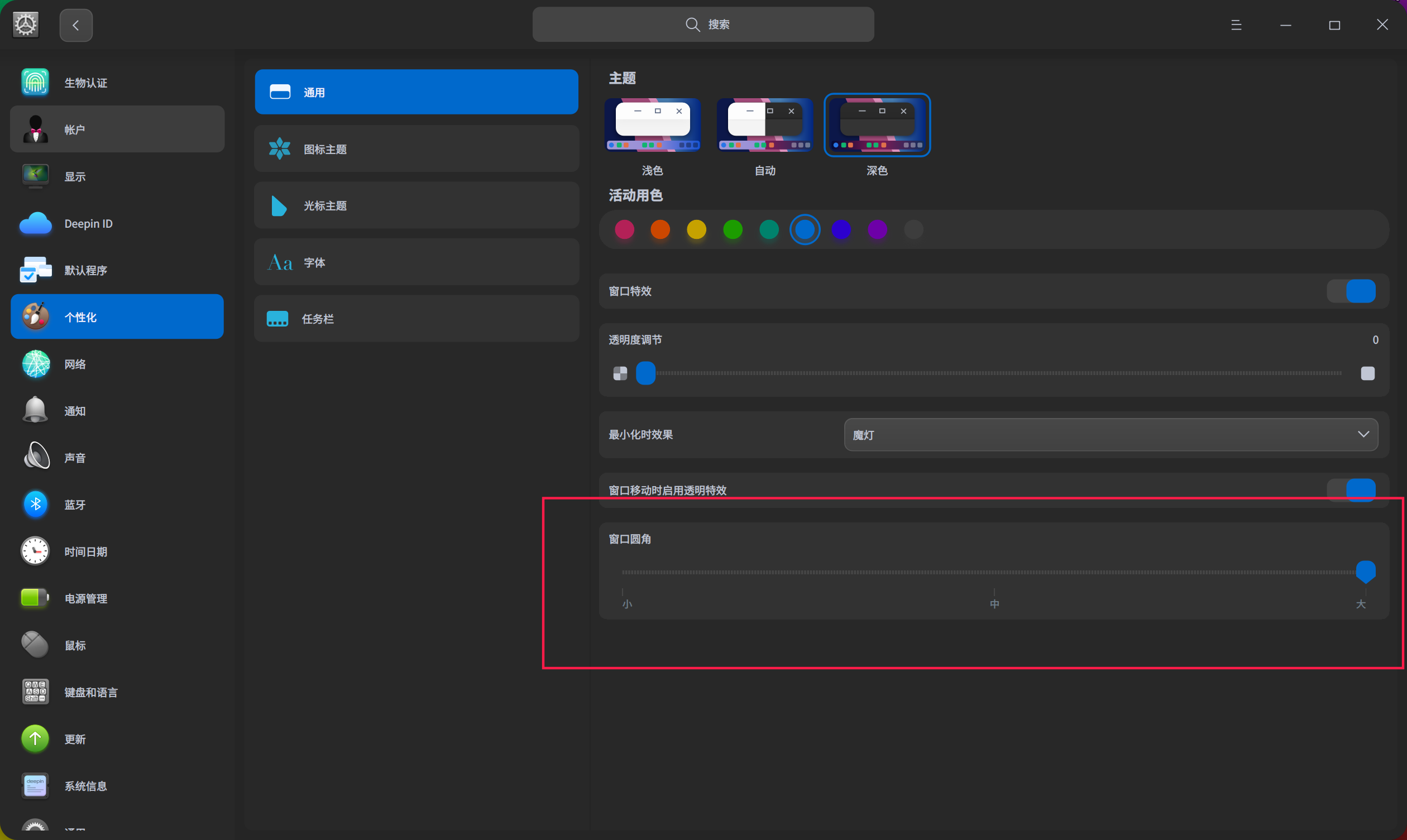Click the 电源管理 battery icon
Image resolution: width=1407 pixels, height=840 pixels.
point(35,598)
